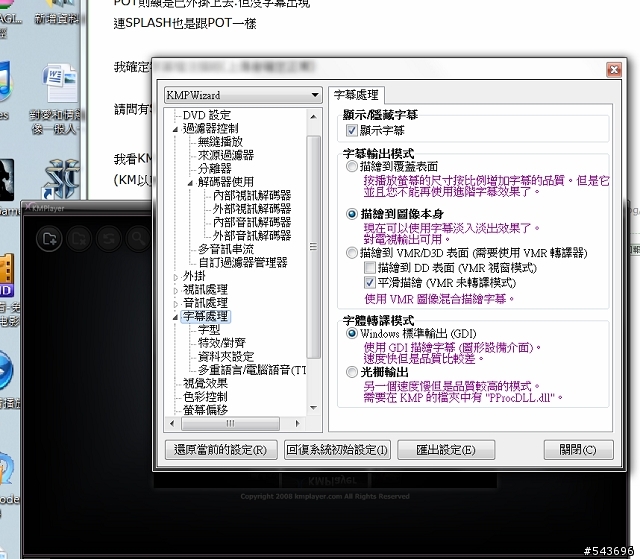Click the close file icon in KMPlayer
The width and height of the screenshot is (640, 559).
(x=80, y=238)
